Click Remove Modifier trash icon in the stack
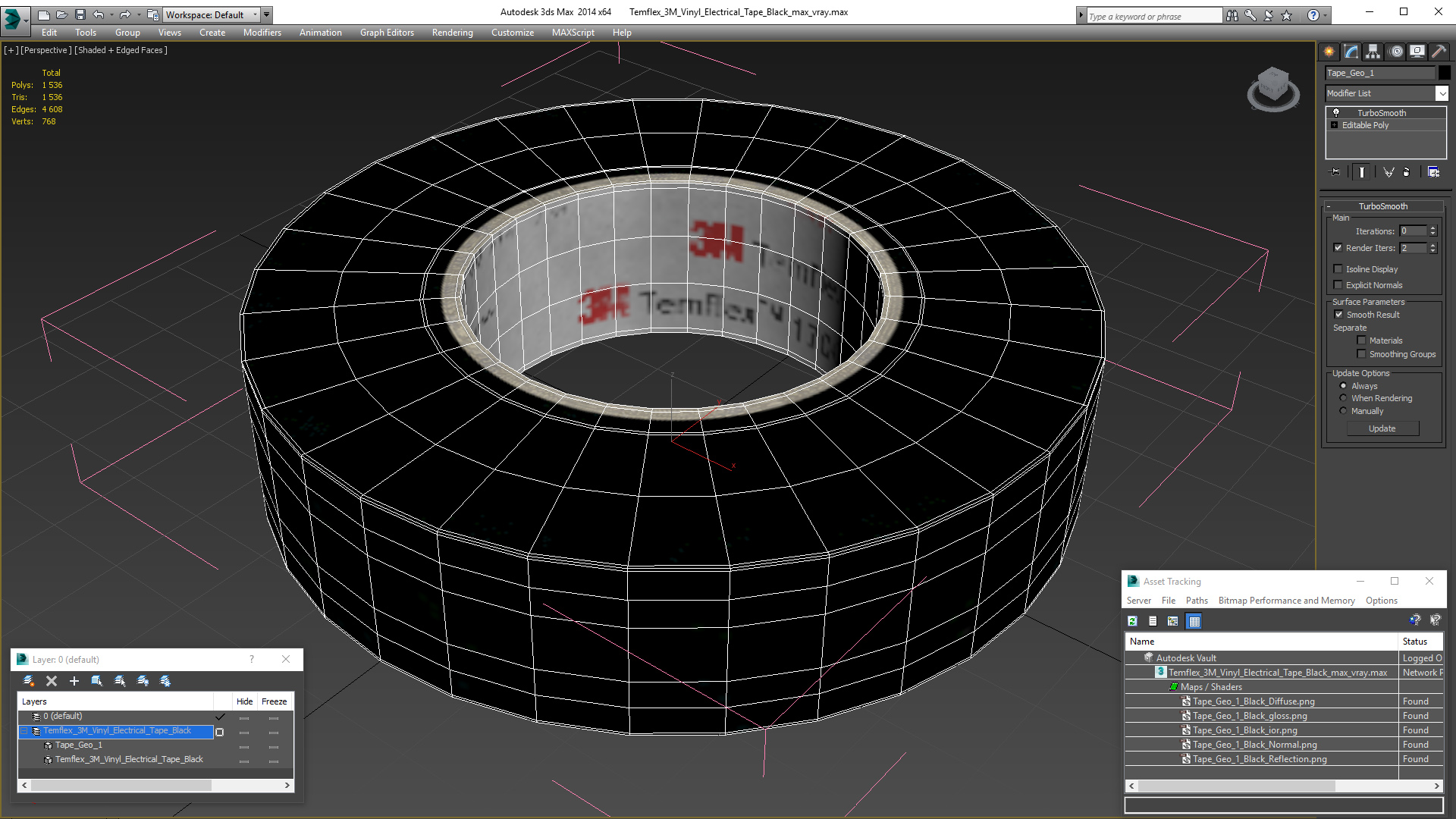The image size is (1456, 819). point(1407,172)
